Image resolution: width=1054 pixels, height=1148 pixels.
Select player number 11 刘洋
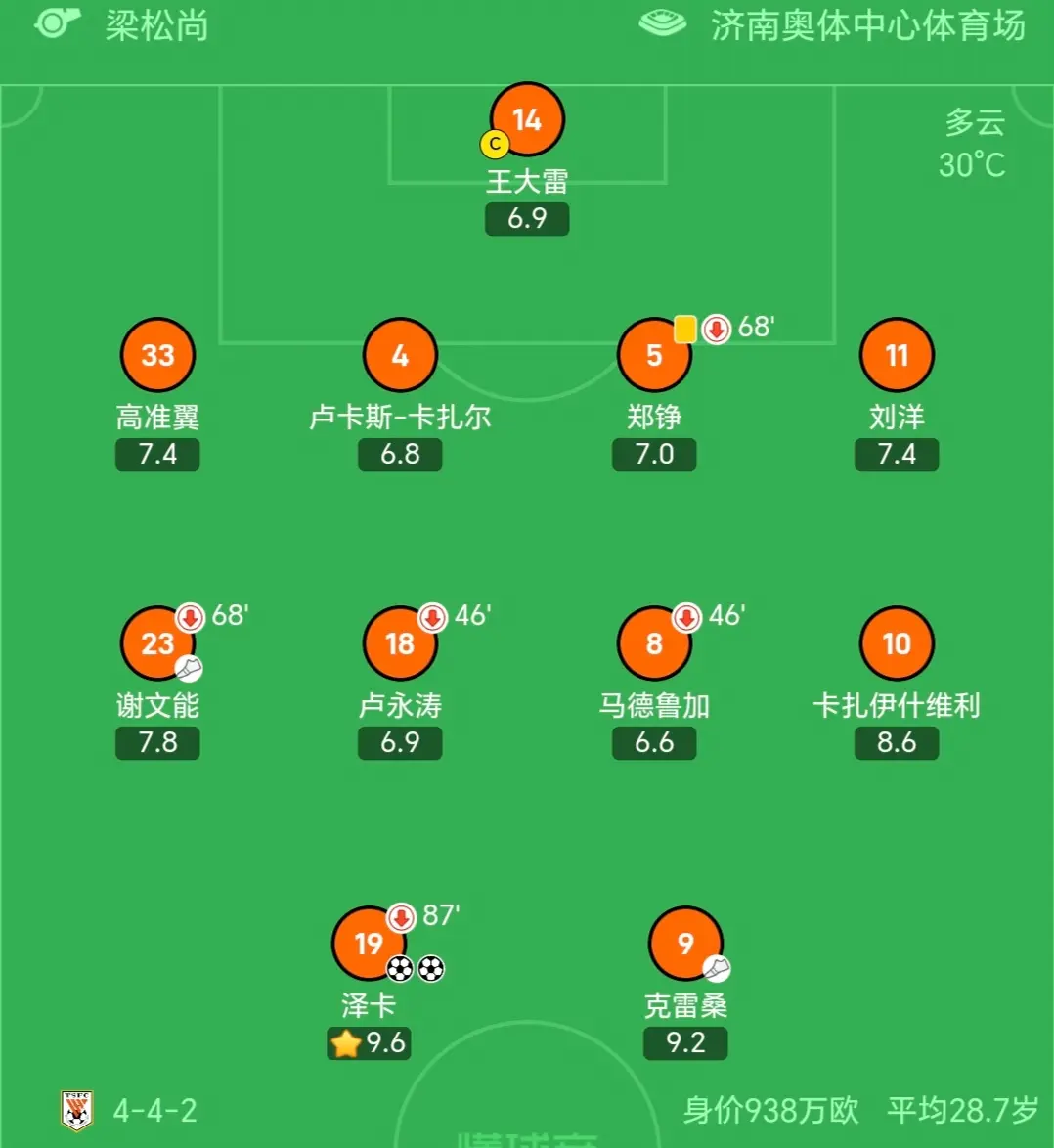coord(897,355)
